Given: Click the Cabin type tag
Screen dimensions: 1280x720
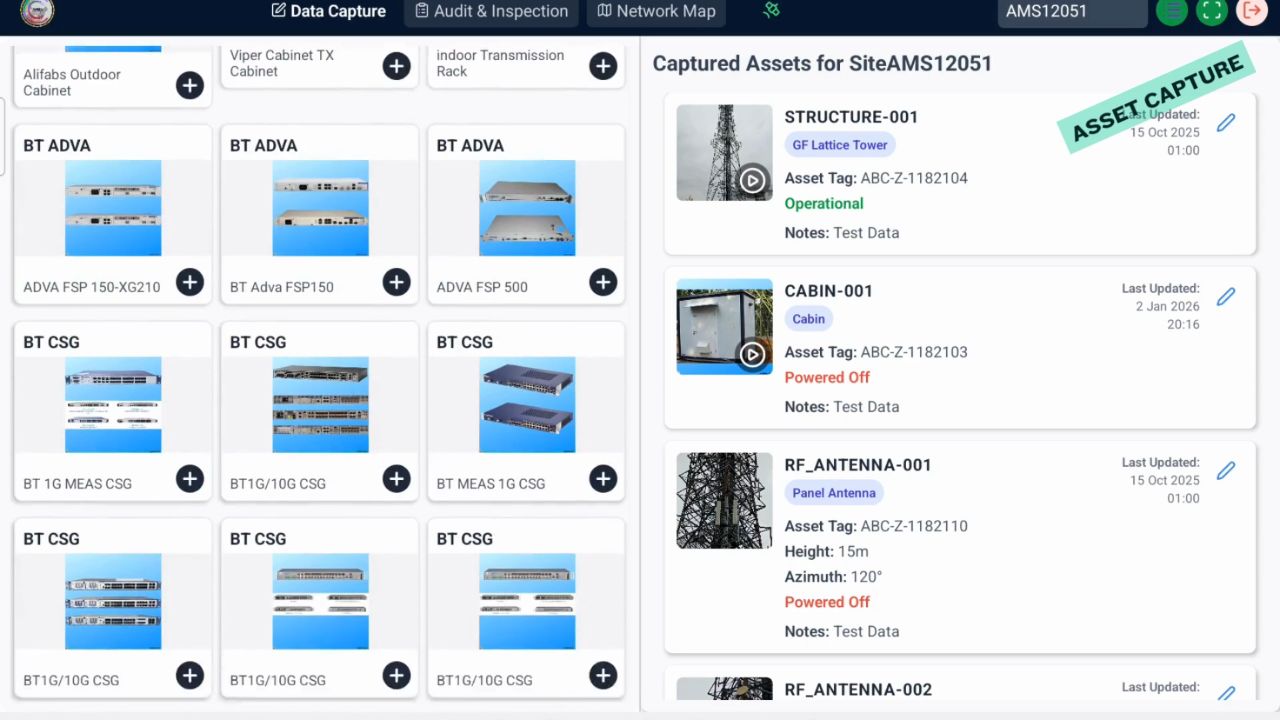Looking at the screenshot, I should [809, 319].
